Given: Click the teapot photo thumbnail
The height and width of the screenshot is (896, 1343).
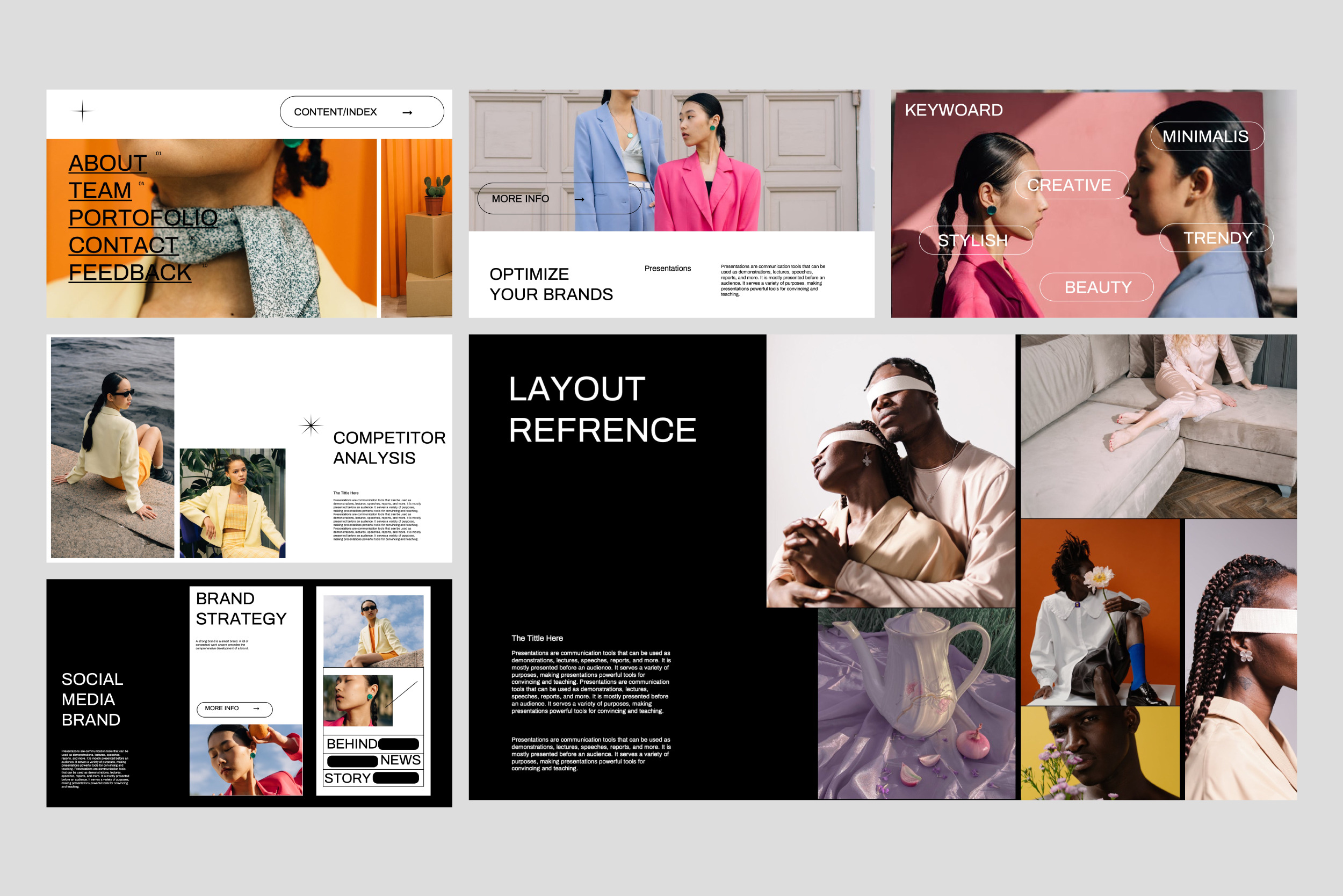Looking at the screenshot, I should 915,703.
